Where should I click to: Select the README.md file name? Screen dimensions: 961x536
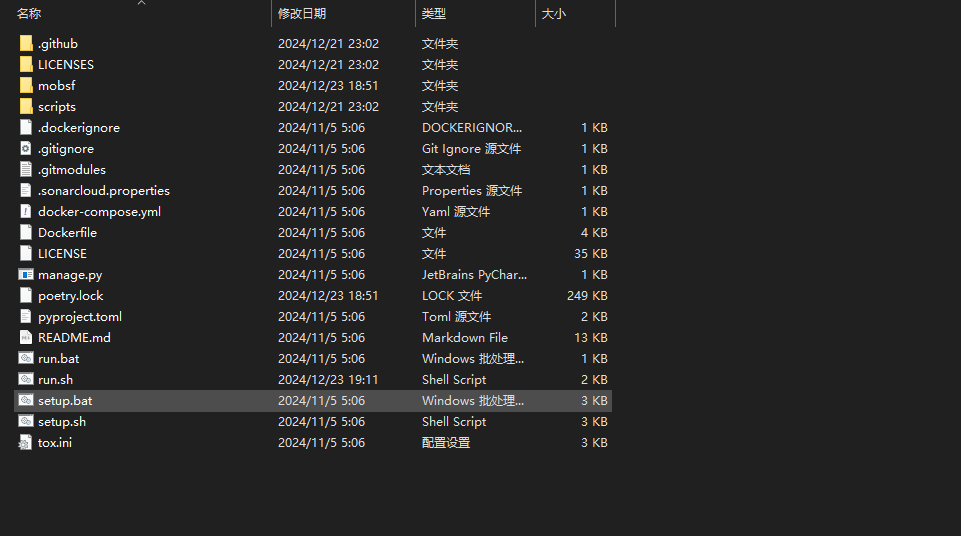point(74,338)
